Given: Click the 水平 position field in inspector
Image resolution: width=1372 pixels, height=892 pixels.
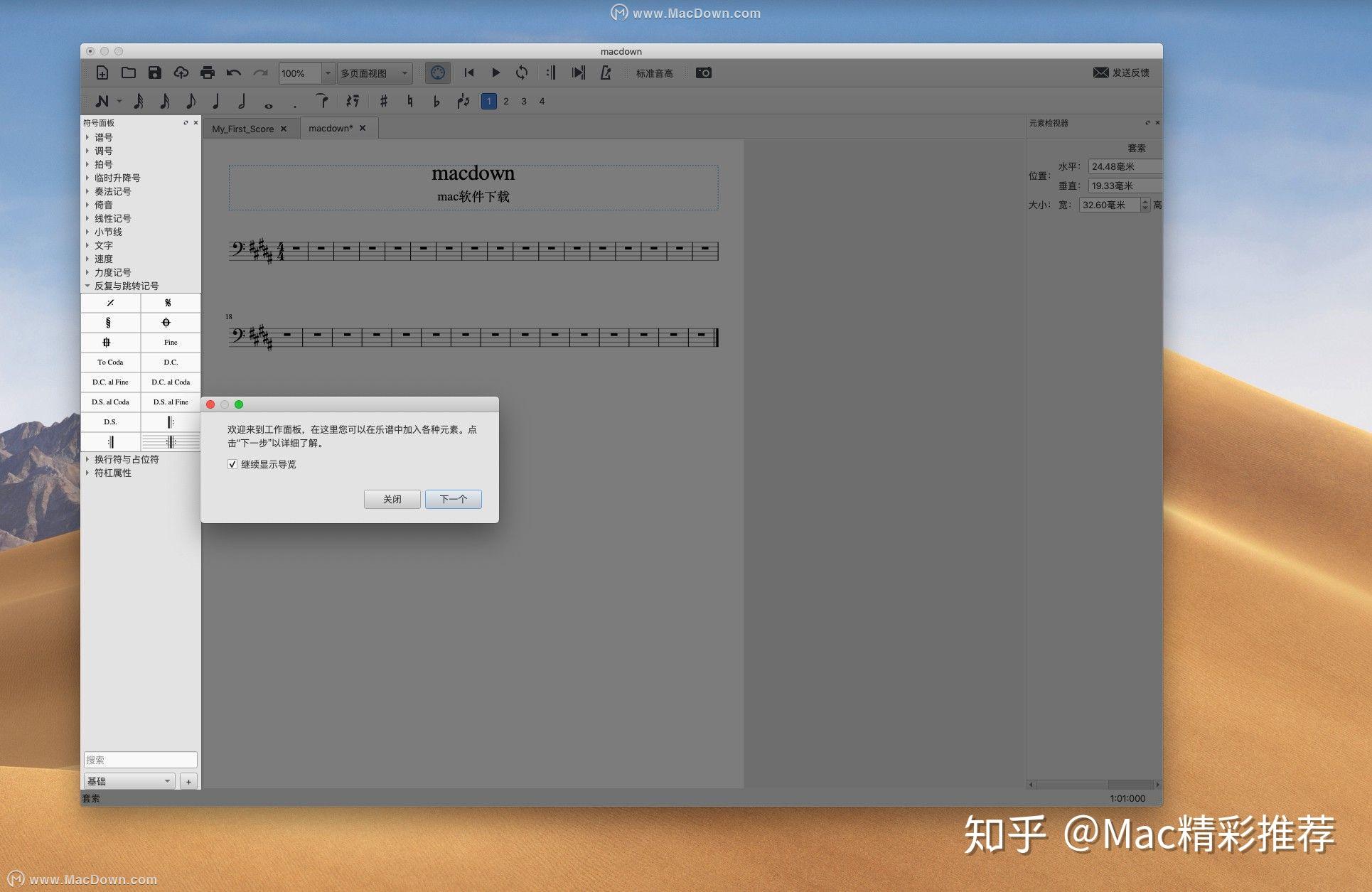Looking at the screenshot, I should point(1126,166).
